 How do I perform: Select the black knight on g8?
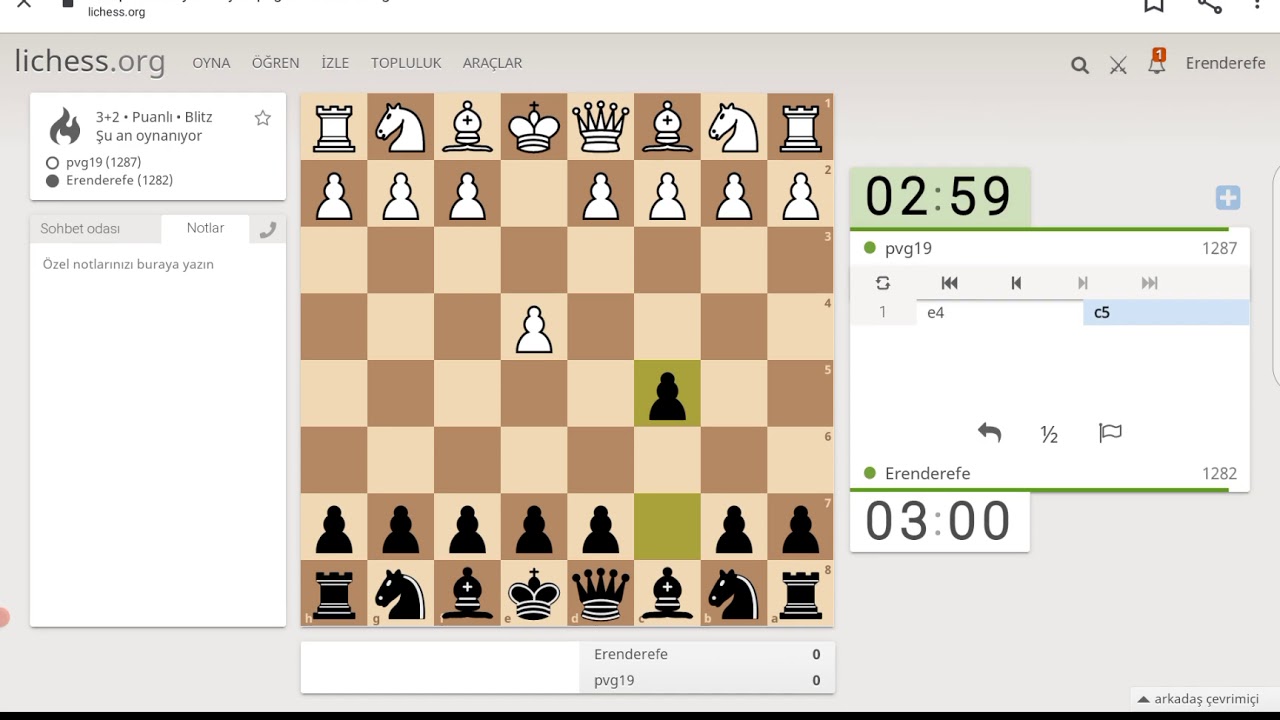pos(401,593)
